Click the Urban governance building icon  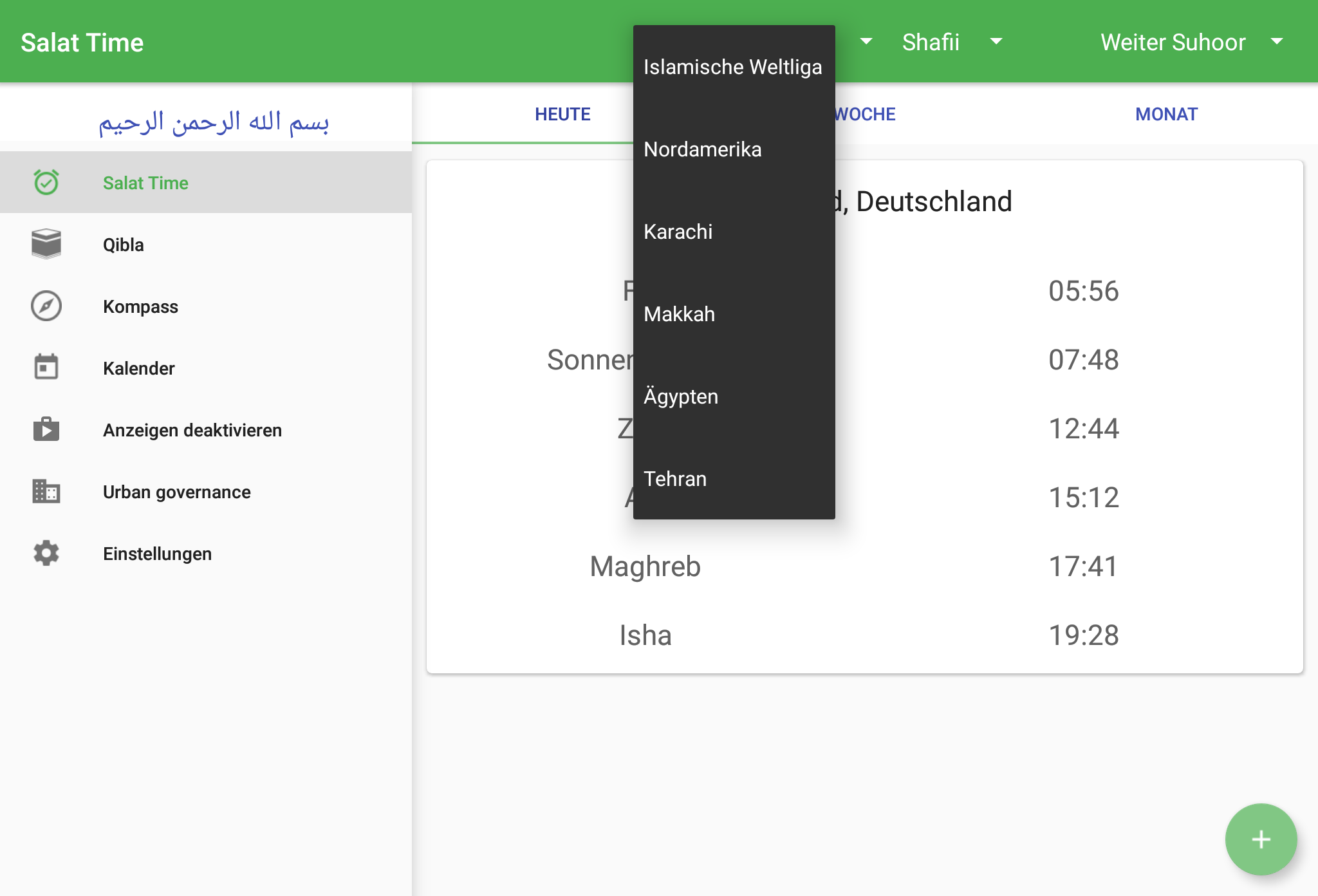tap(46, 491)
